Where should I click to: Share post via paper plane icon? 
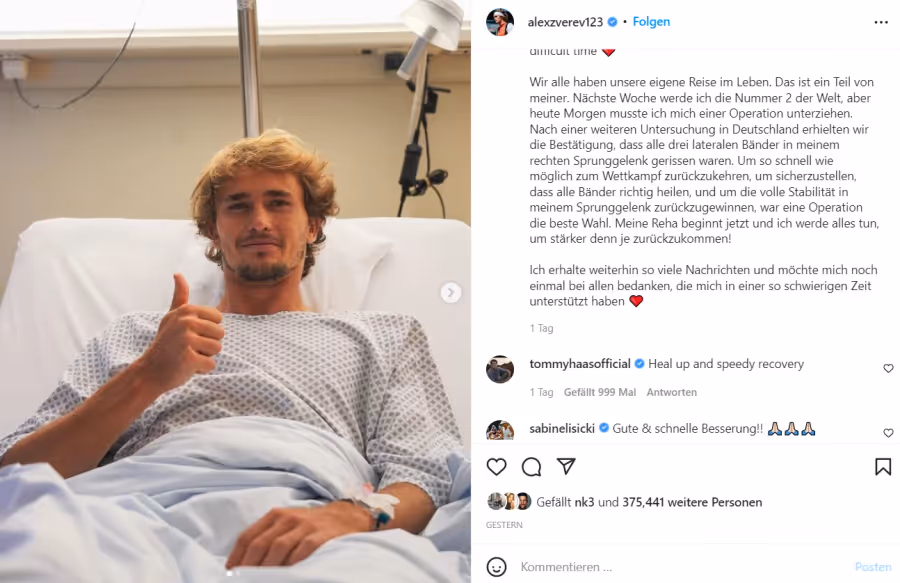[x=566, y=466]
